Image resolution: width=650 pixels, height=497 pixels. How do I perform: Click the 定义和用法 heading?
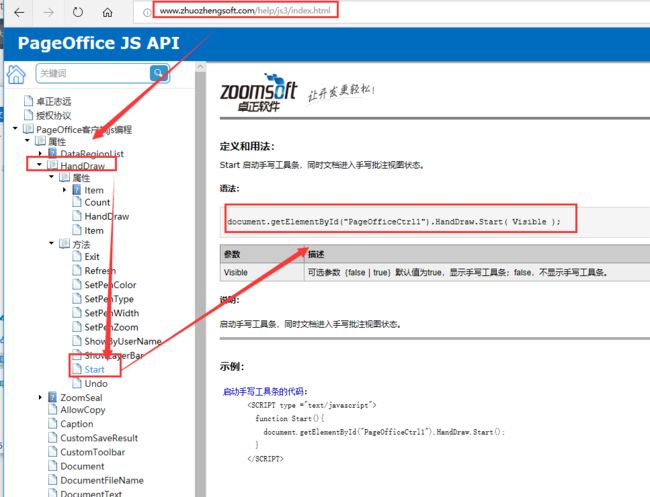[247, 146]
